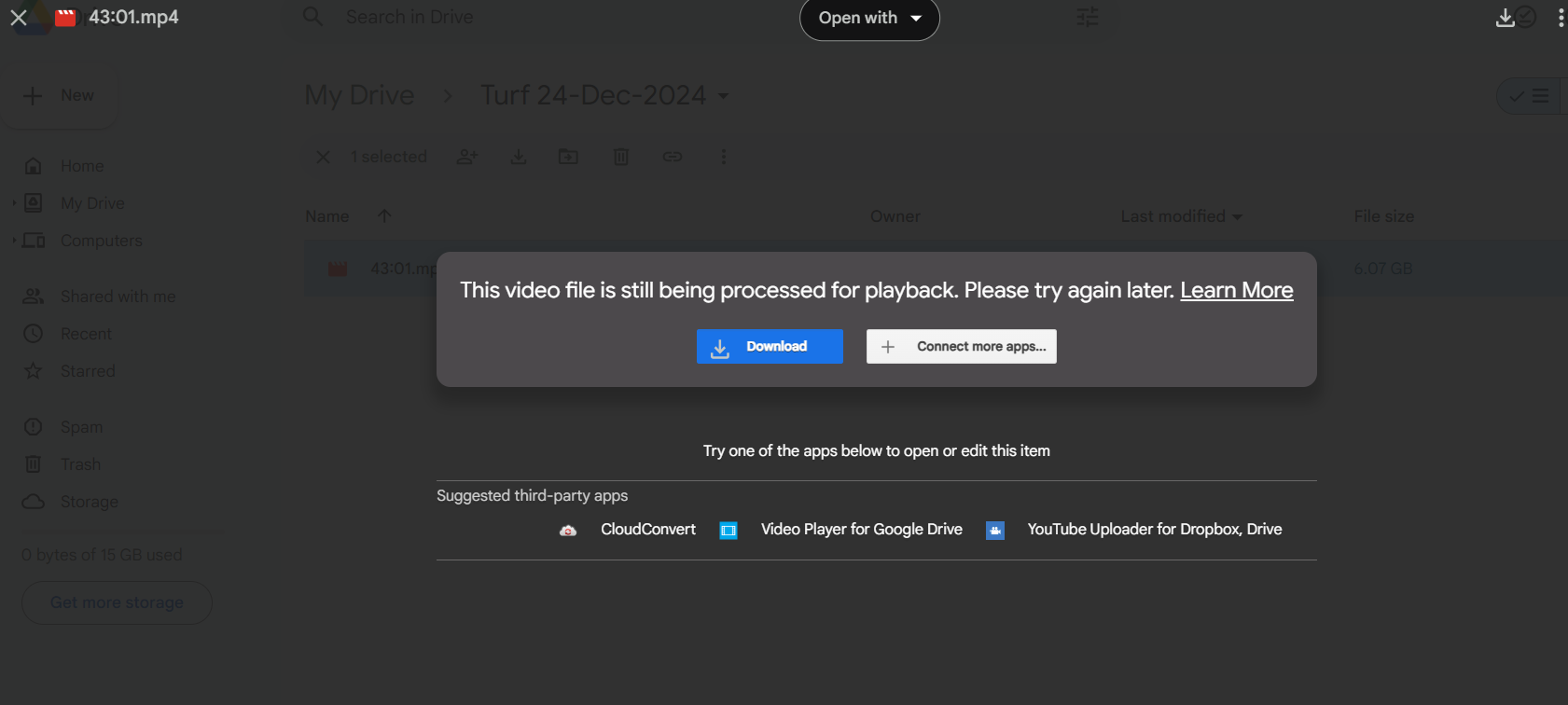Click the CloudConvert app icon

568,531
